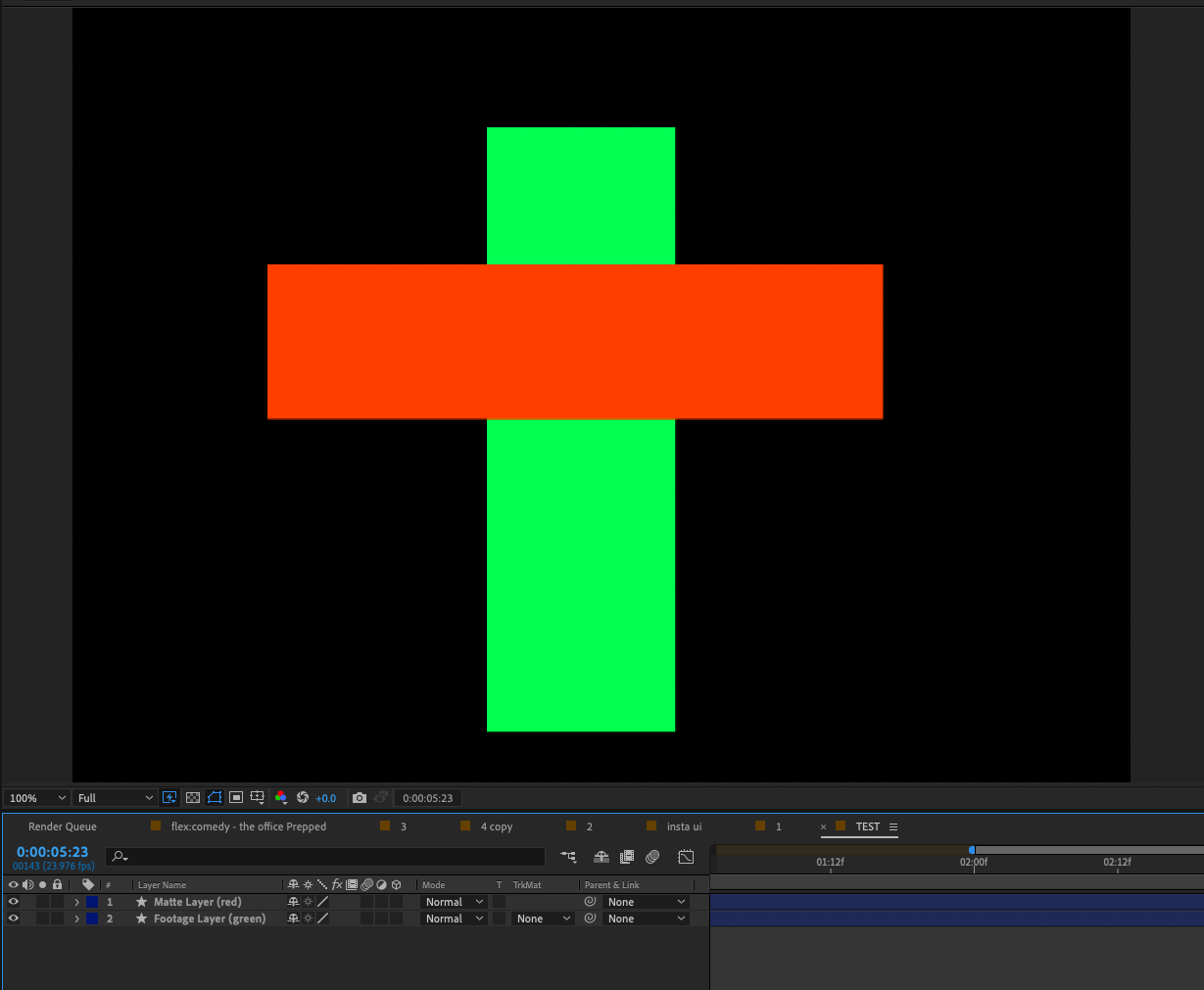
Task: Open the Composition Mini-Flowchart
Action: [568, 856]
